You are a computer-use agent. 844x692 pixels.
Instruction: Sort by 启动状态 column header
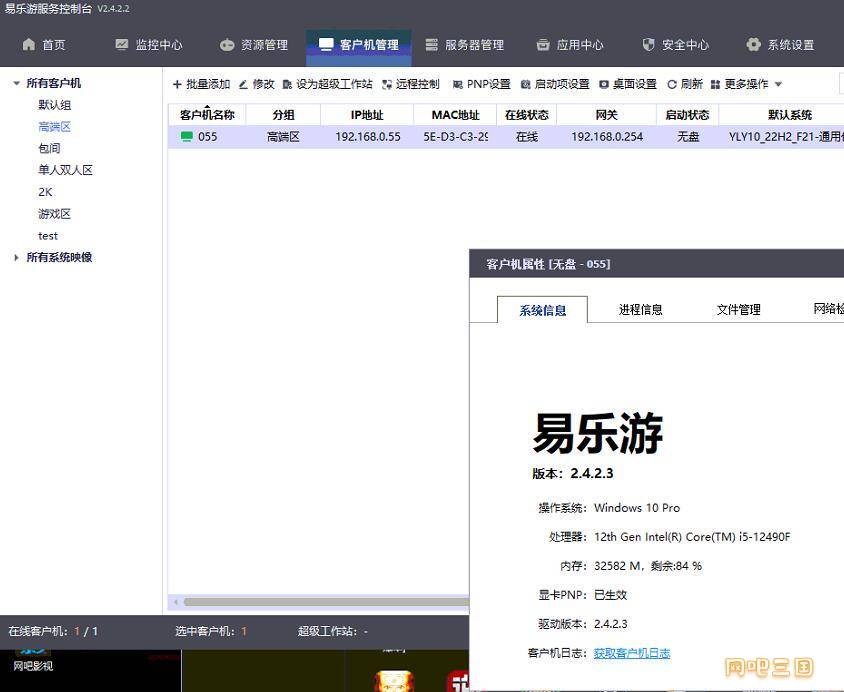[687, 115]
